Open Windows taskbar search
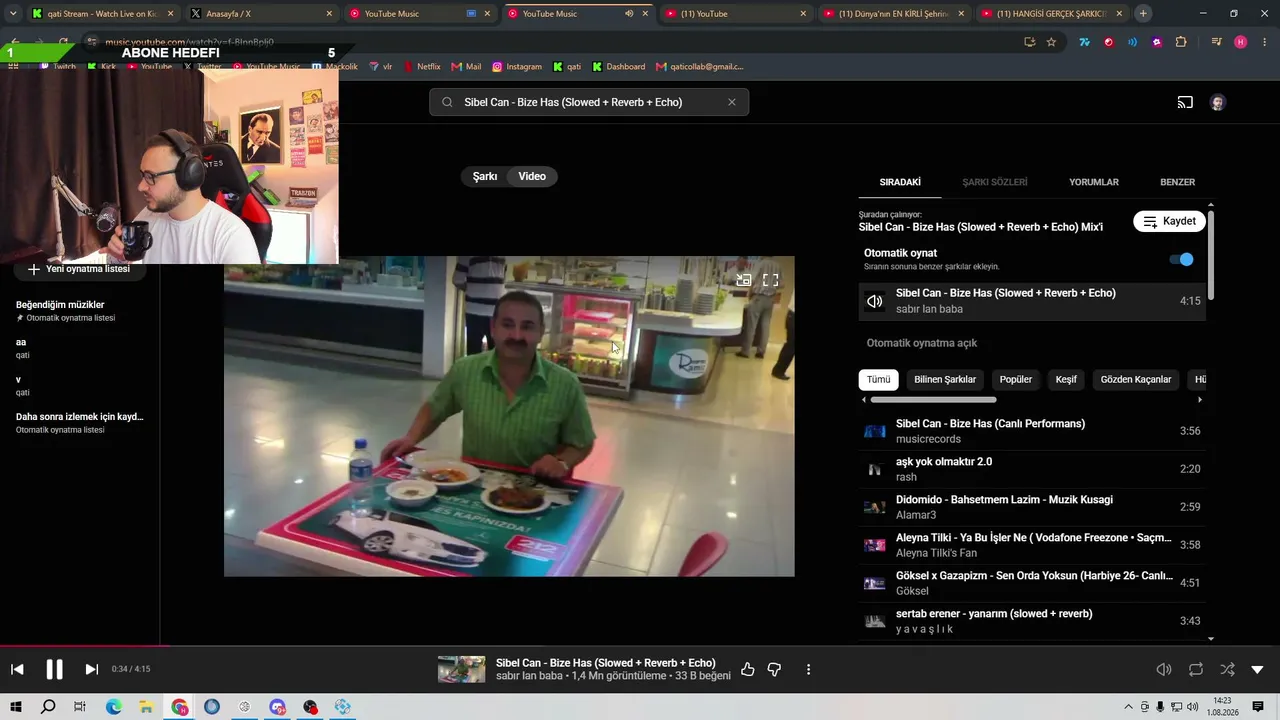 tap(48, 707)
